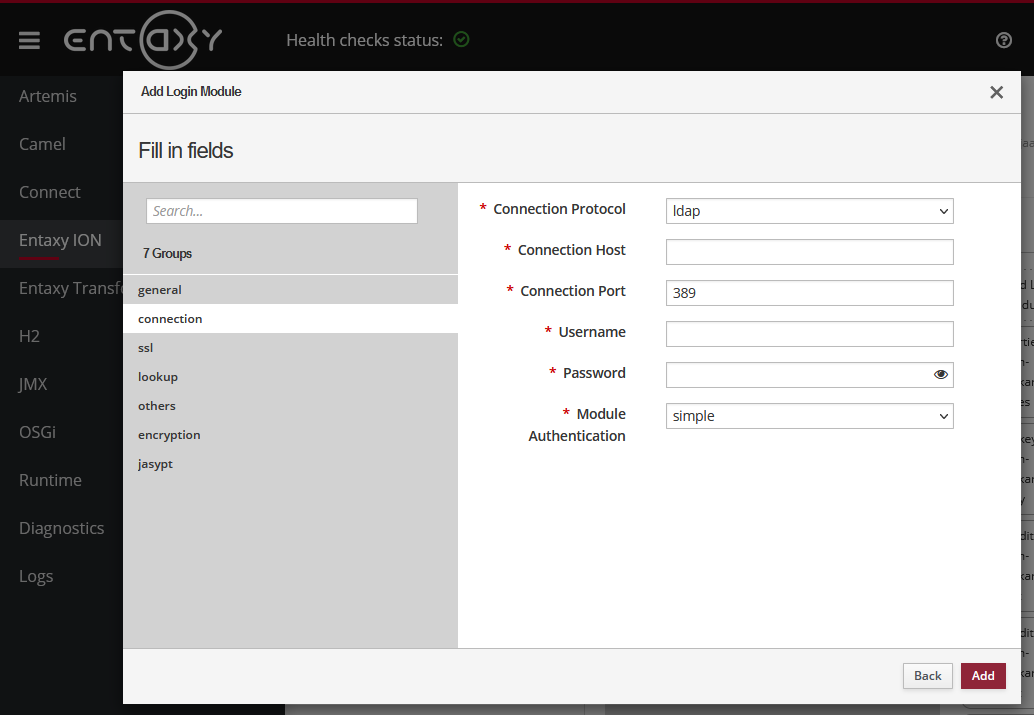This screenshot has width=1034, height=715.
Task: Open the Connection Protocol dropdown
Action: (x=809, y=211)
